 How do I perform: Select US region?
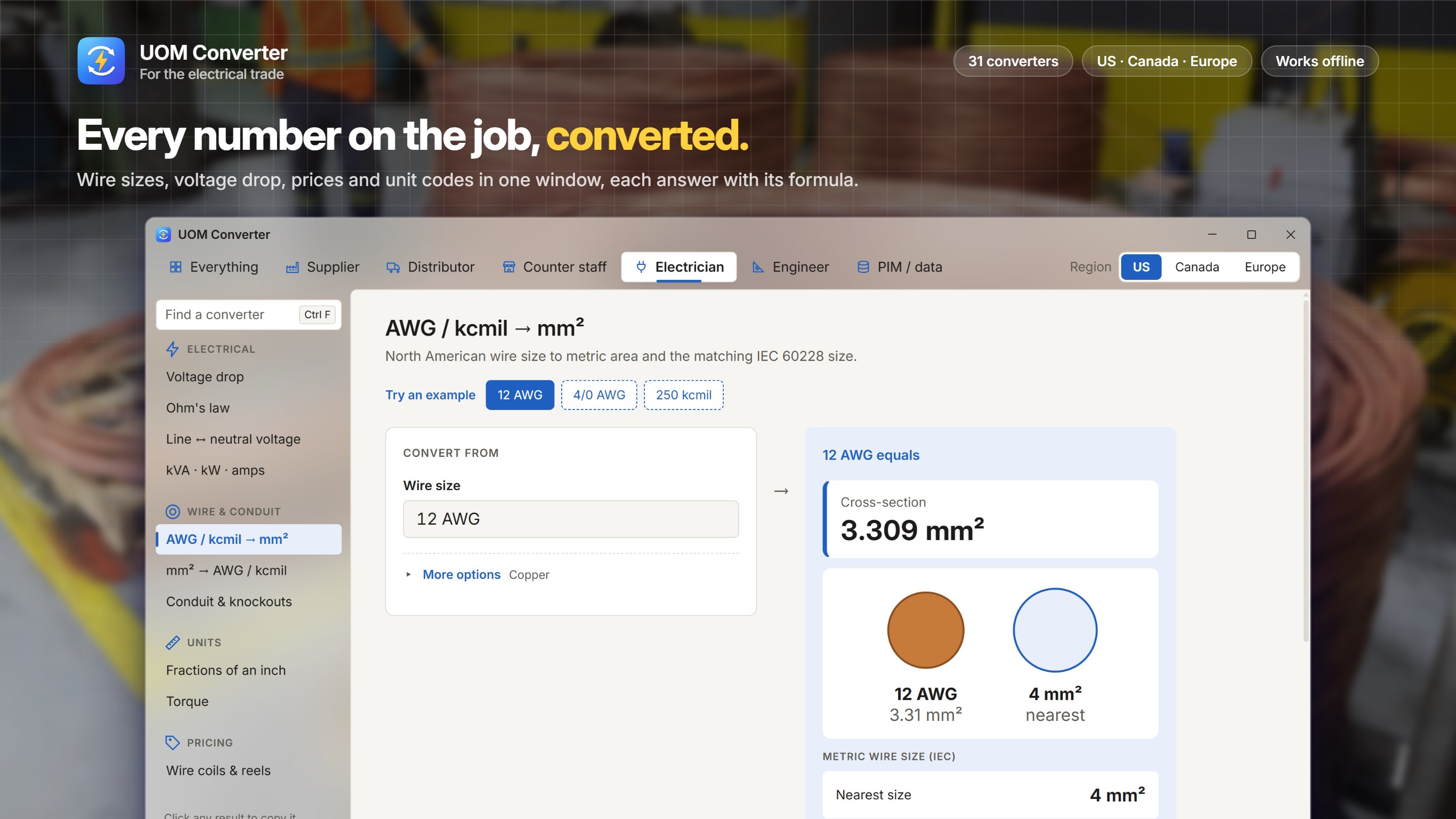pyautogui.click(x=1140, y=267)
